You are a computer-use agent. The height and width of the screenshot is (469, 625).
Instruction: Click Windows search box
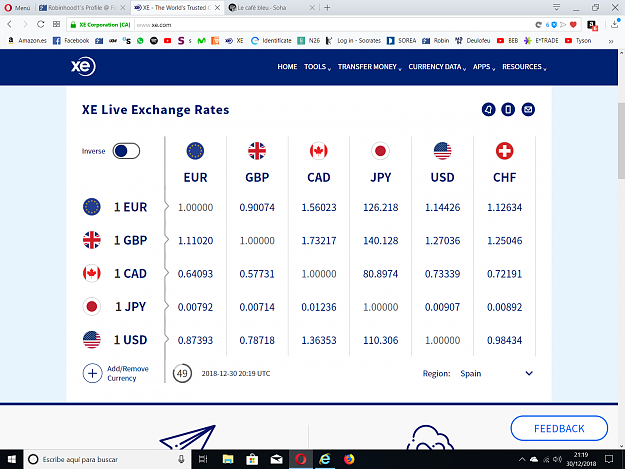pos(108,459)
